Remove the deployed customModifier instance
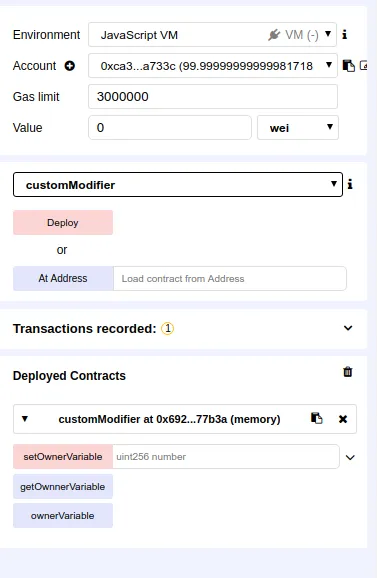The image size is (377, 578). 343,419
